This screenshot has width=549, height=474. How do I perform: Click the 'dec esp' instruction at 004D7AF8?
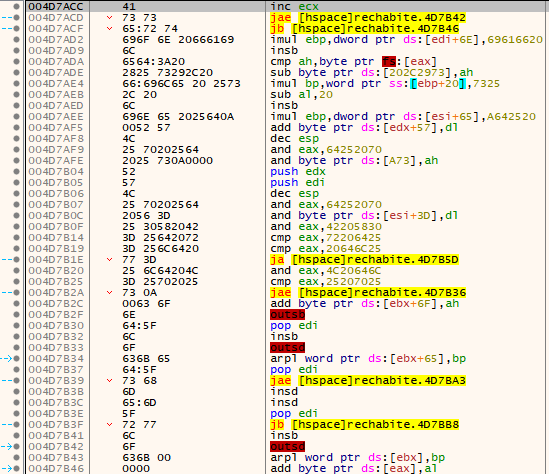click(294, 139)
